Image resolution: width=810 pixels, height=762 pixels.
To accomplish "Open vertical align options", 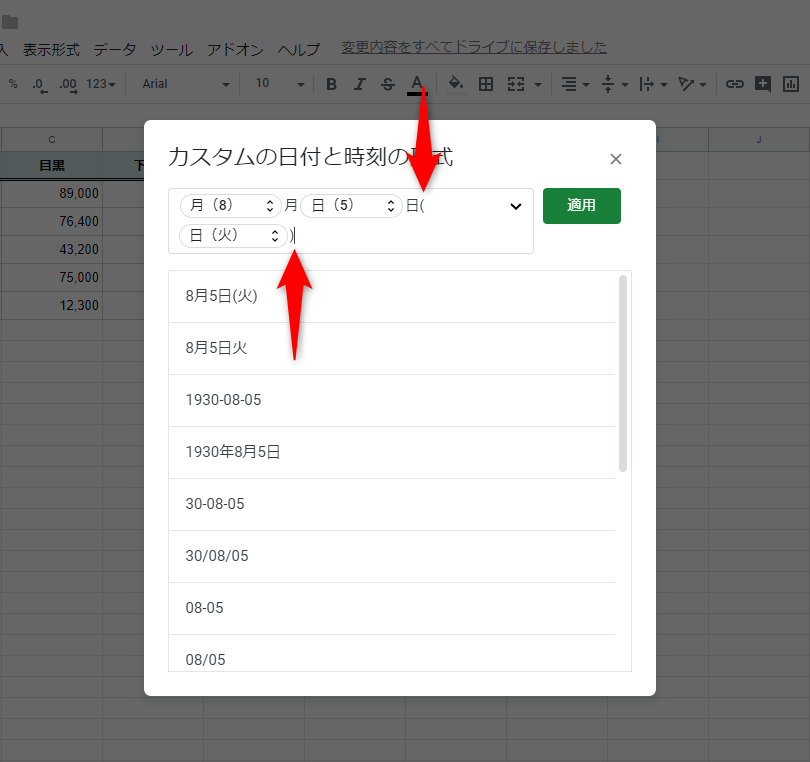I will (608, 84).
